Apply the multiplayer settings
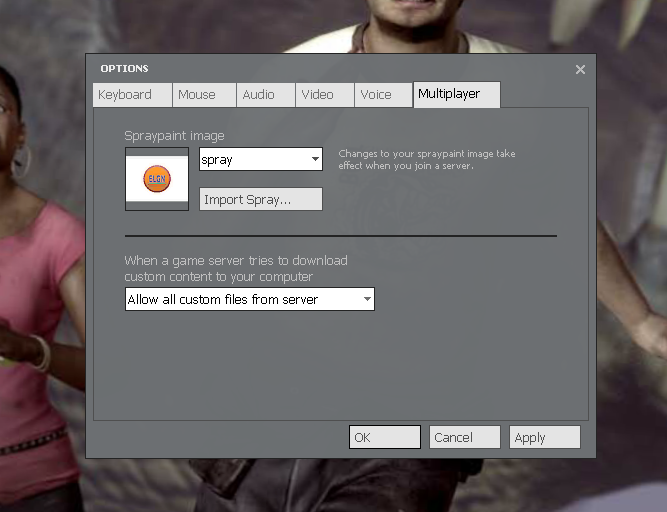 (x=544, y=437)
